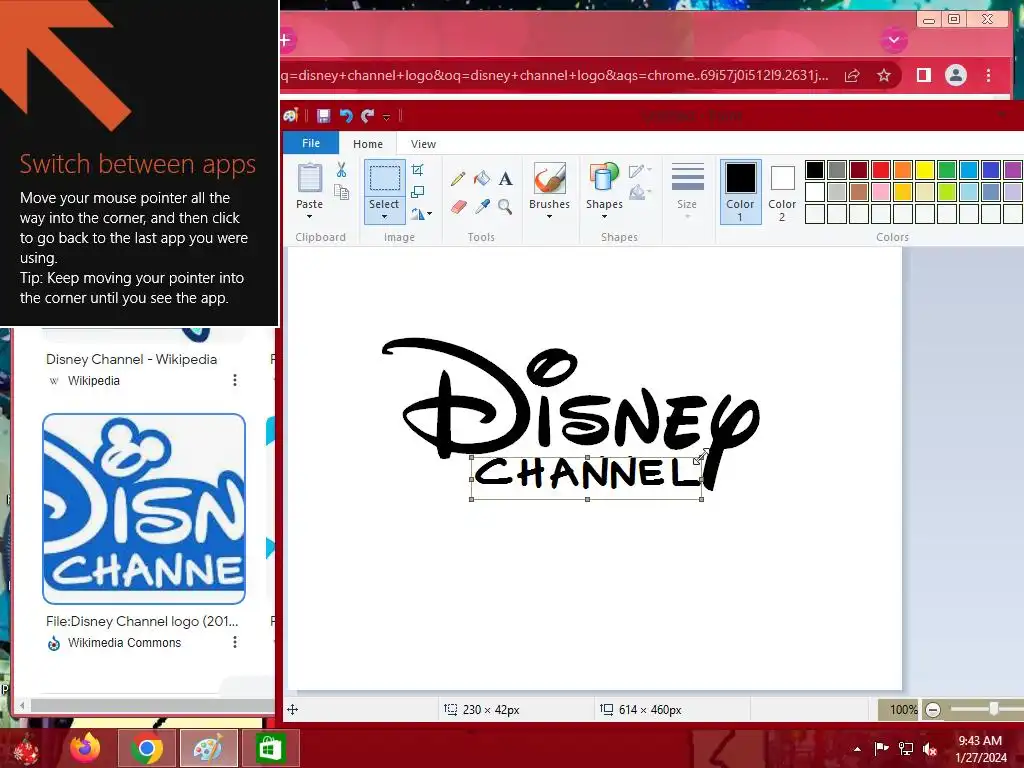This screenshot has height=768, width=1024.
Task: Select the Color picker eyedropper
Action: tap(482, 207)
